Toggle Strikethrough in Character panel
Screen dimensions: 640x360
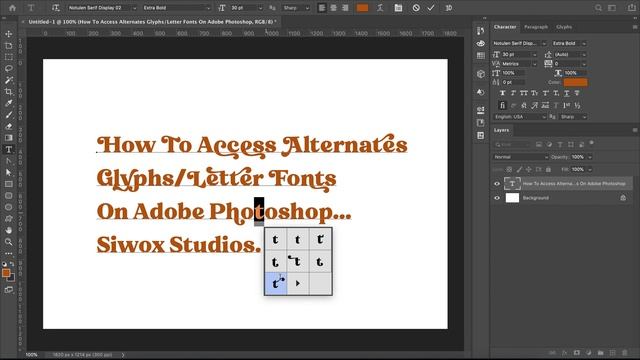(577, 93)
